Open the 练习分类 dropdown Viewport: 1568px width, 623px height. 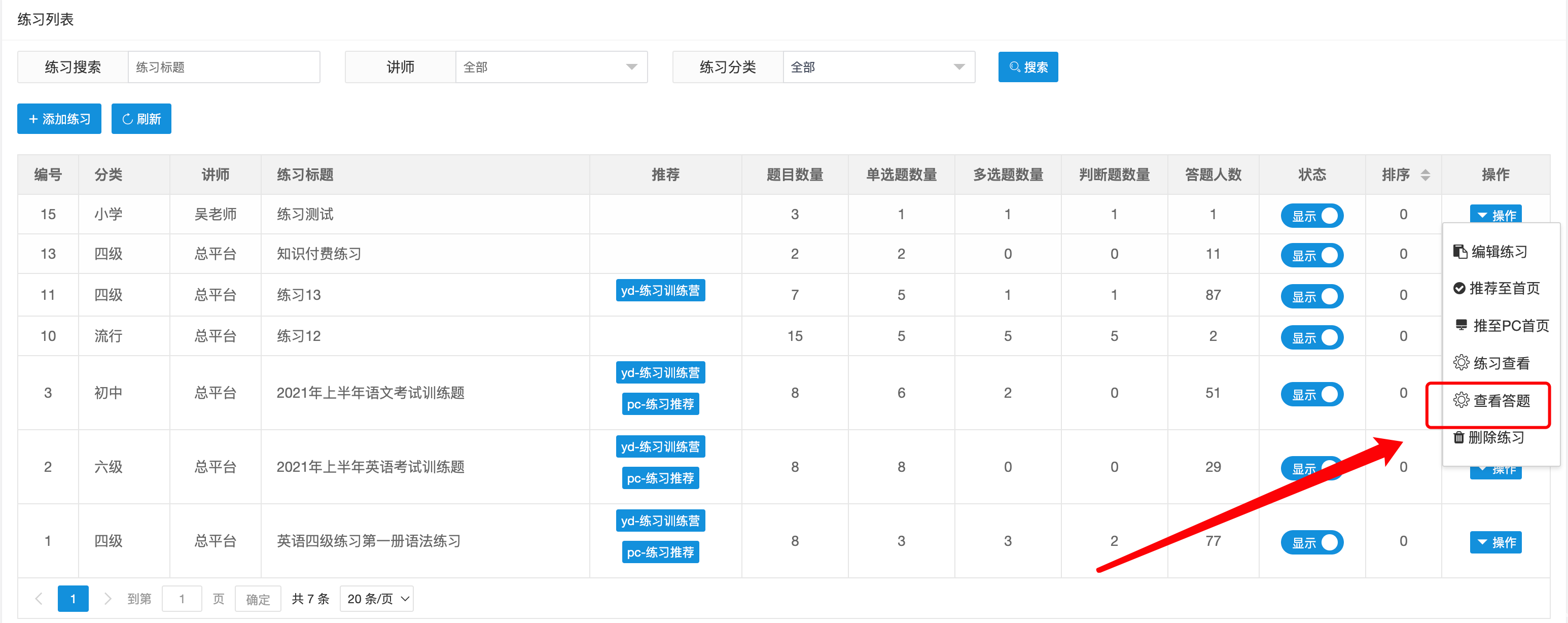coord(878,67)
